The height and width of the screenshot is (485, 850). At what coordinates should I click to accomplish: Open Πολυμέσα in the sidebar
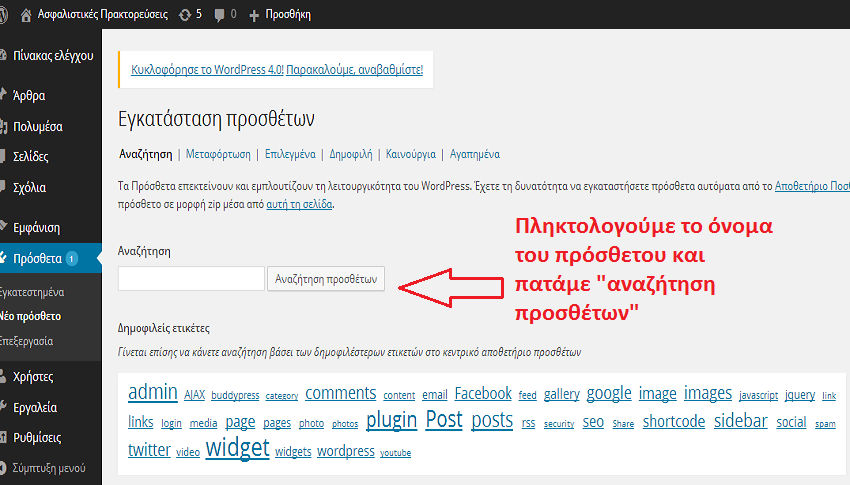[38, 126]
